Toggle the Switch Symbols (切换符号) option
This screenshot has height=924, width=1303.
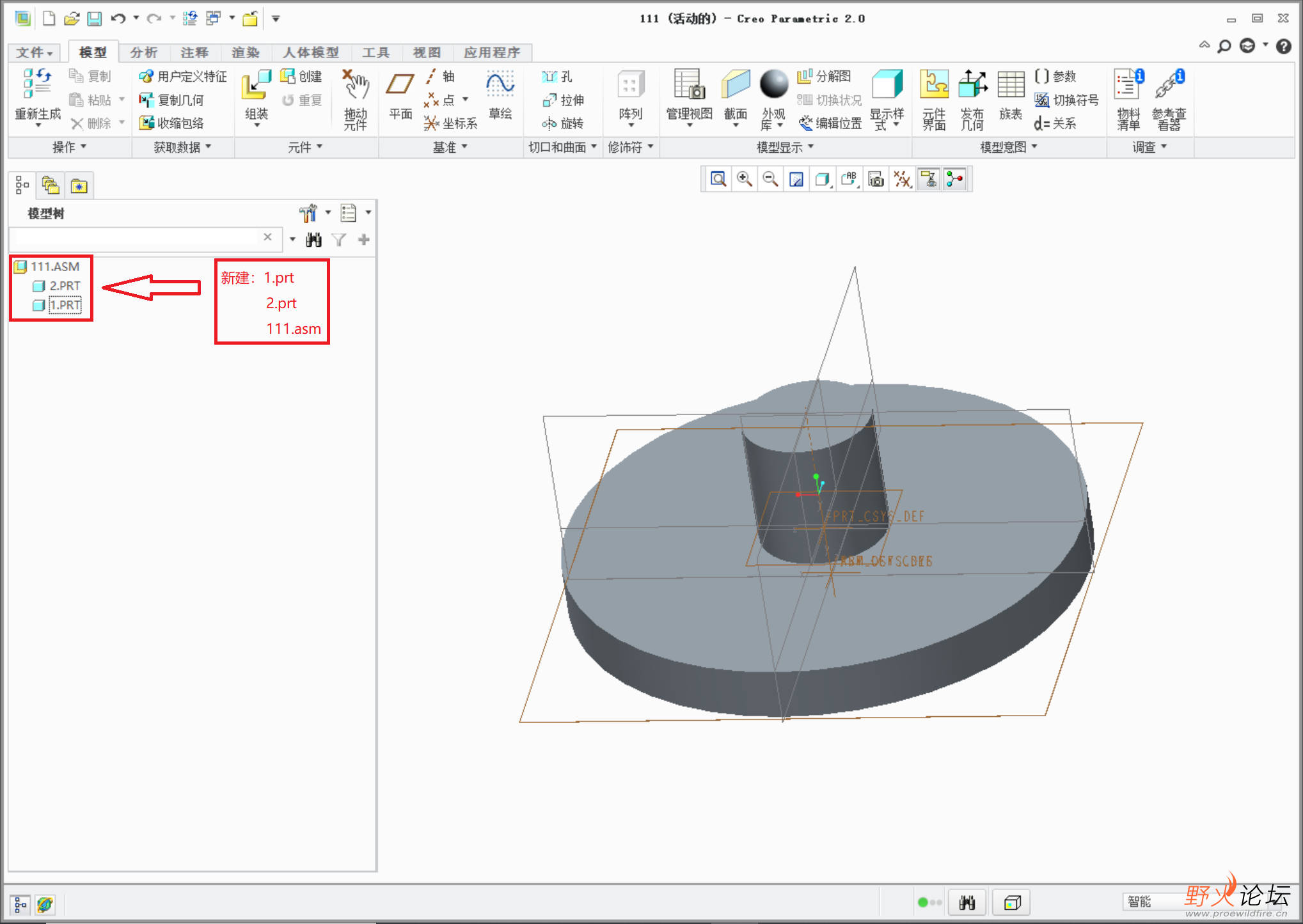[1066, 100]
